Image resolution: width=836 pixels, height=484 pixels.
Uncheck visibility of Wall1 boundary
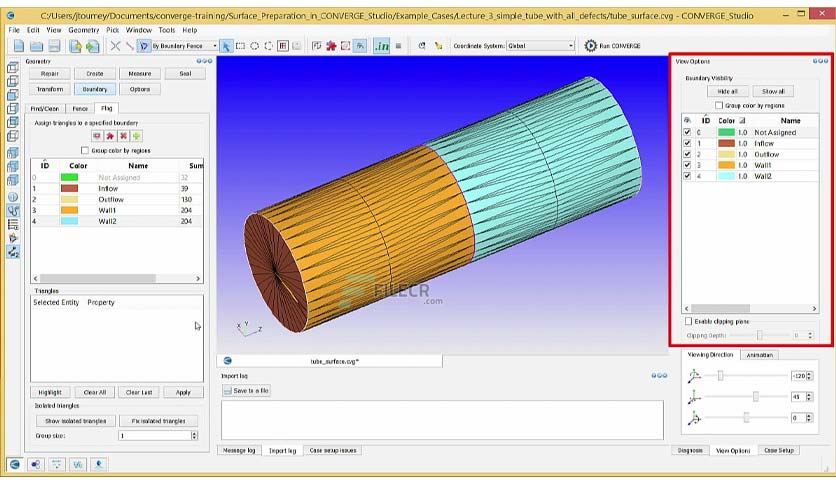(x=687, y=165)
